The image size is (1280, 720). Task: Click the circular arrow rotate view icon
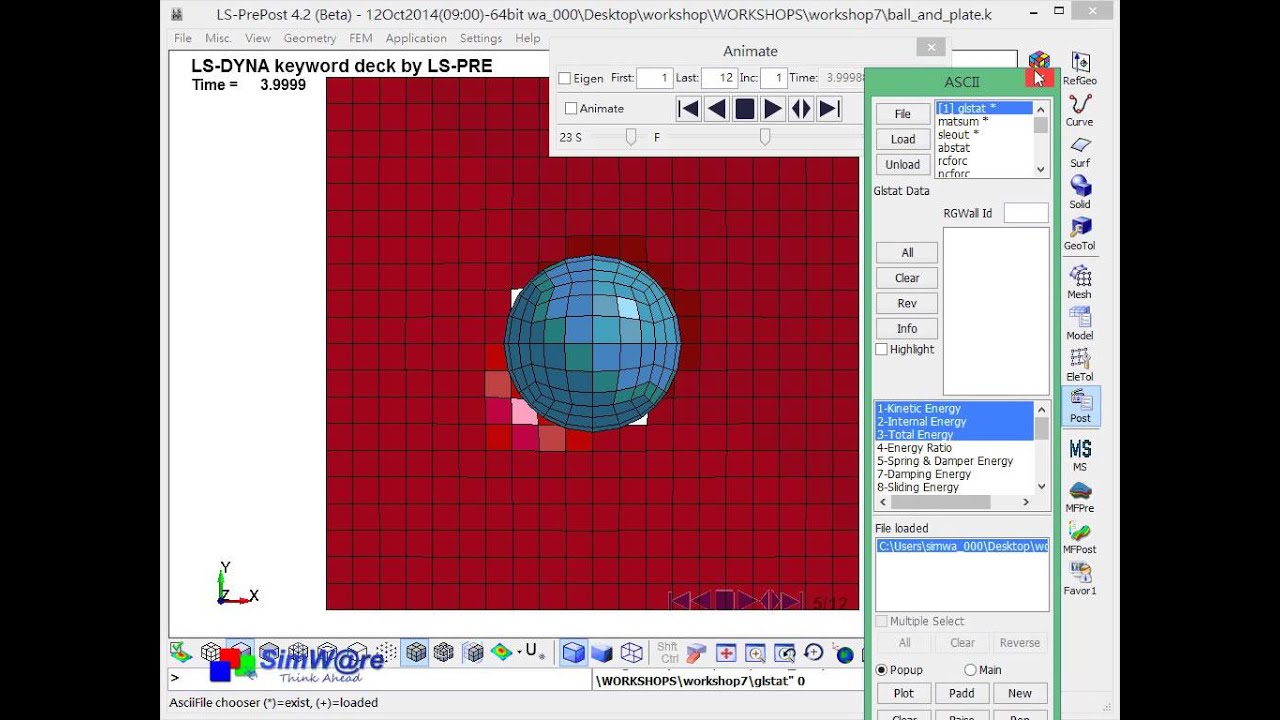click(x=813, y=653)
